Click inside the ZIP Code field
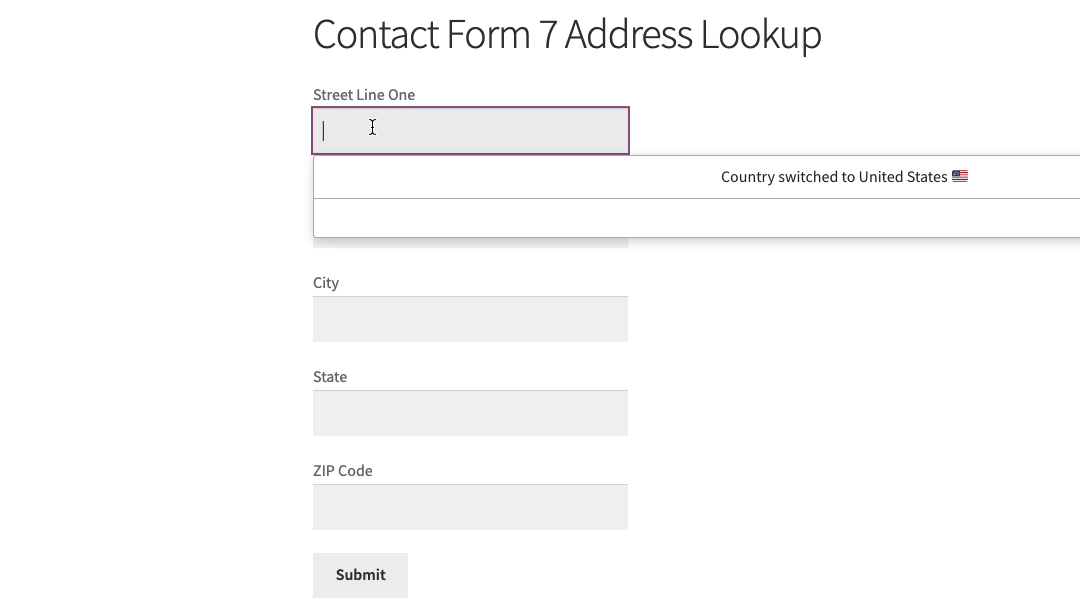The height and width of the screenshot is (608, 1080). 470,506
